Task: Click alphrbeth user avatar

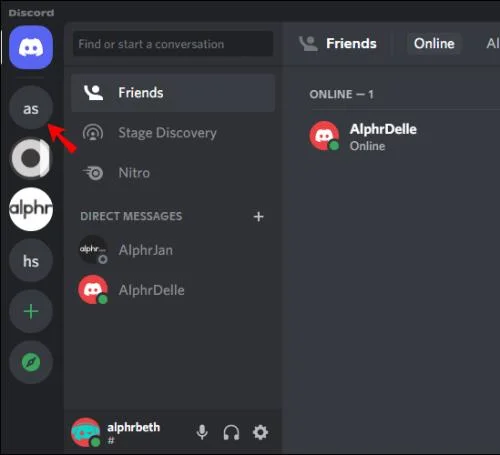Action: click(x=86, y=432)
